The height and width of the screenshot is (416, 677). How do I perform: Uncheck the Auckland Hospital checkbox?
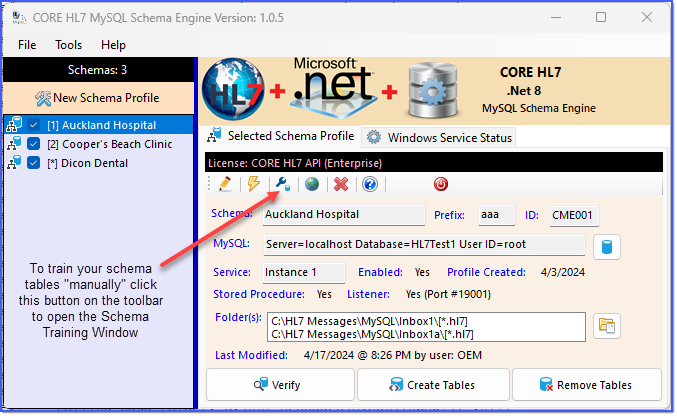[34, 125]
